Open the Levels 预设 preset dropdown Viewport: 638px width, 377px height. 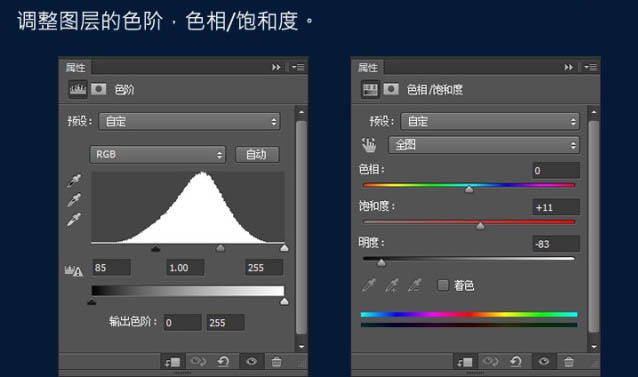(189, 121)
